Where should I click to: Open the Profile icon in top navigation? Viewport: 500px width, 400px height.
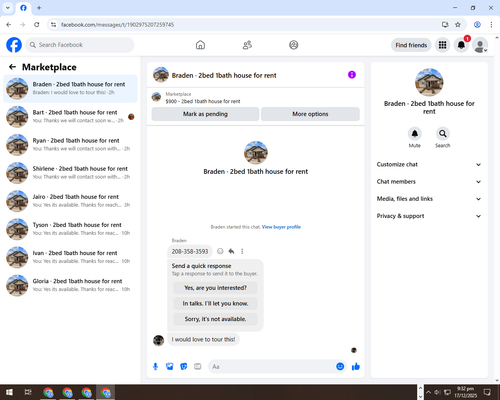294,45
